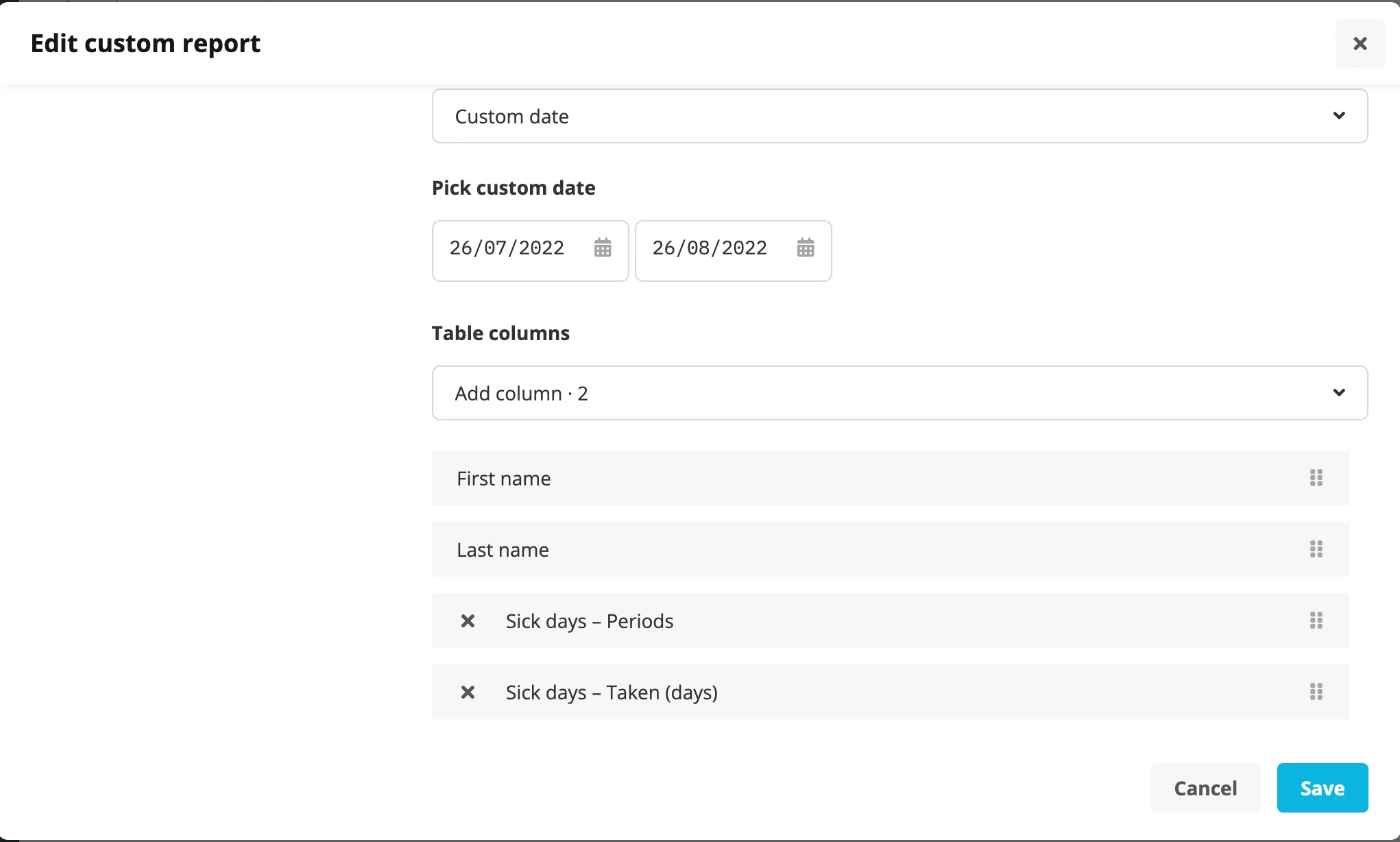The height and width of the screenshot is (842, 1400).
Task: Click the start date field 26/07/2022
Action: point(530,250)
